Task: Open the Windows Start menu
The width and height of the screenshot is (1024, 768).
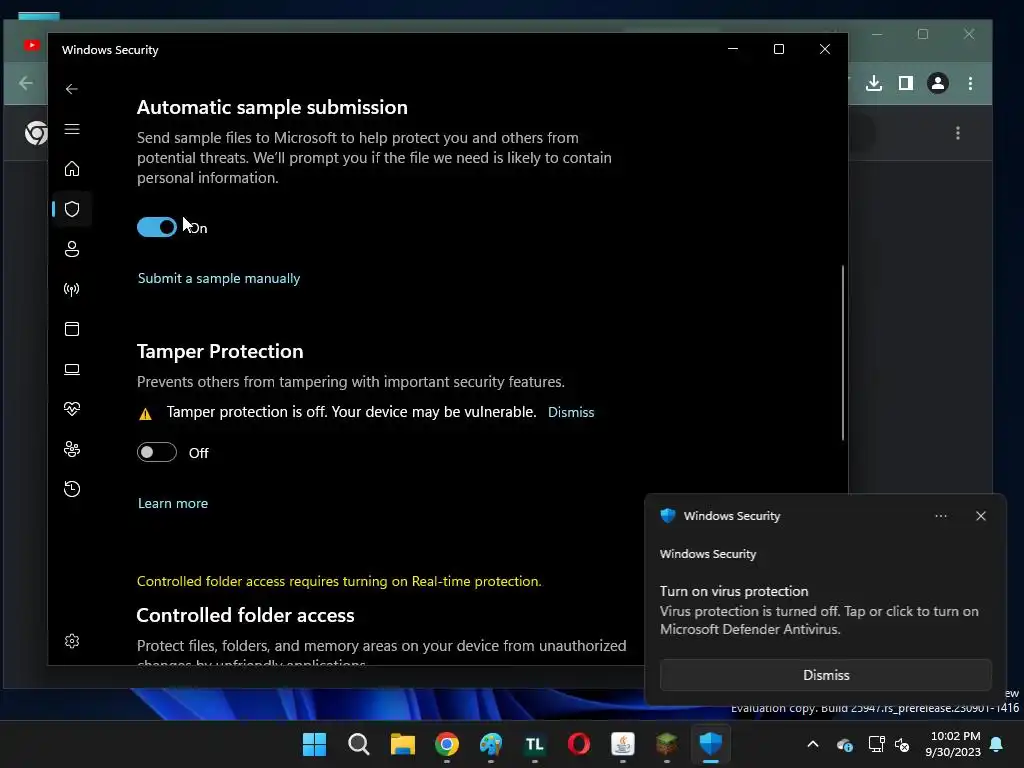Action: [x=314, y=744]
